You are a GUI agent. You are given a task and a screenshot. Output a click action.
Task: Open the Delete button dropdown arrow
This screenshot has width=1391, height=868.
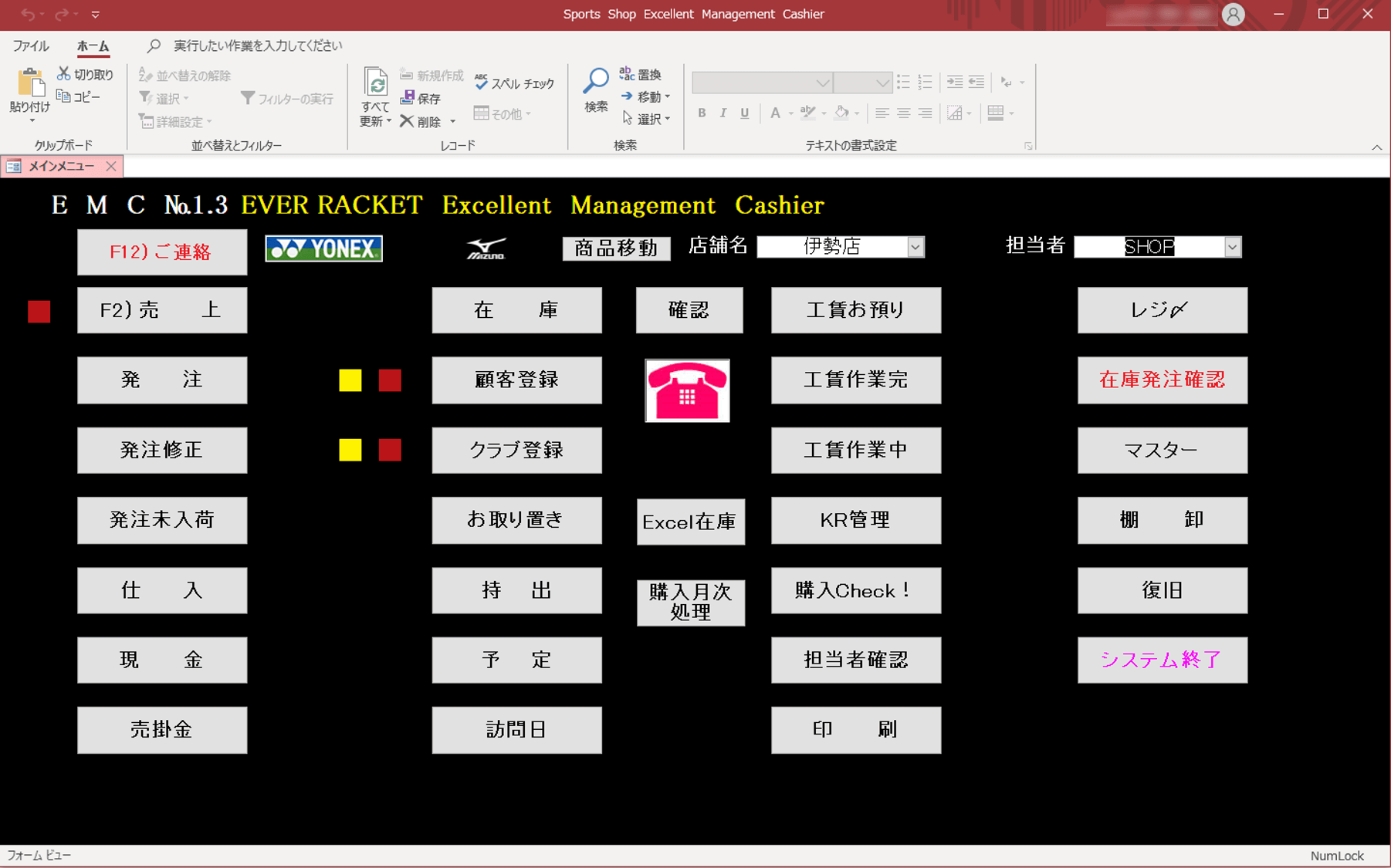[453, 122]
